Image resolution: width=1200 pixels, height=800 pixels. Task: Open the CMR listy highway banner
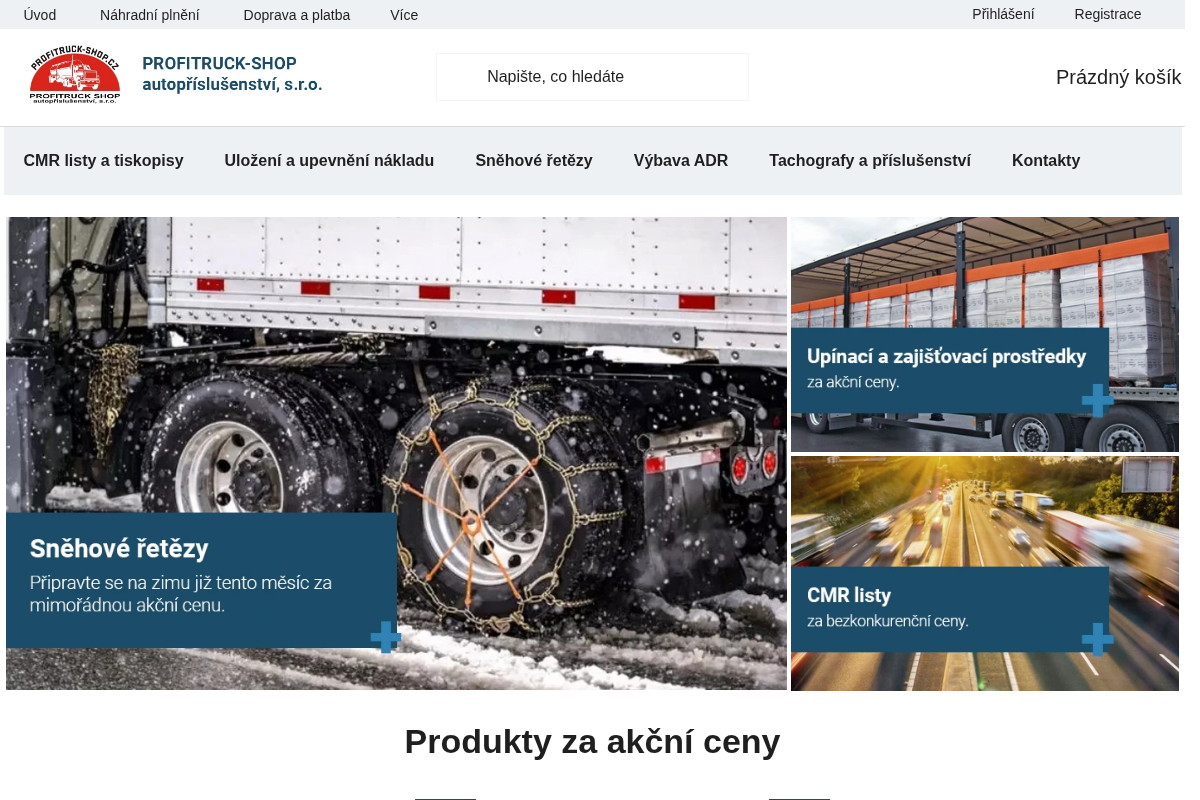pos(985,573)
